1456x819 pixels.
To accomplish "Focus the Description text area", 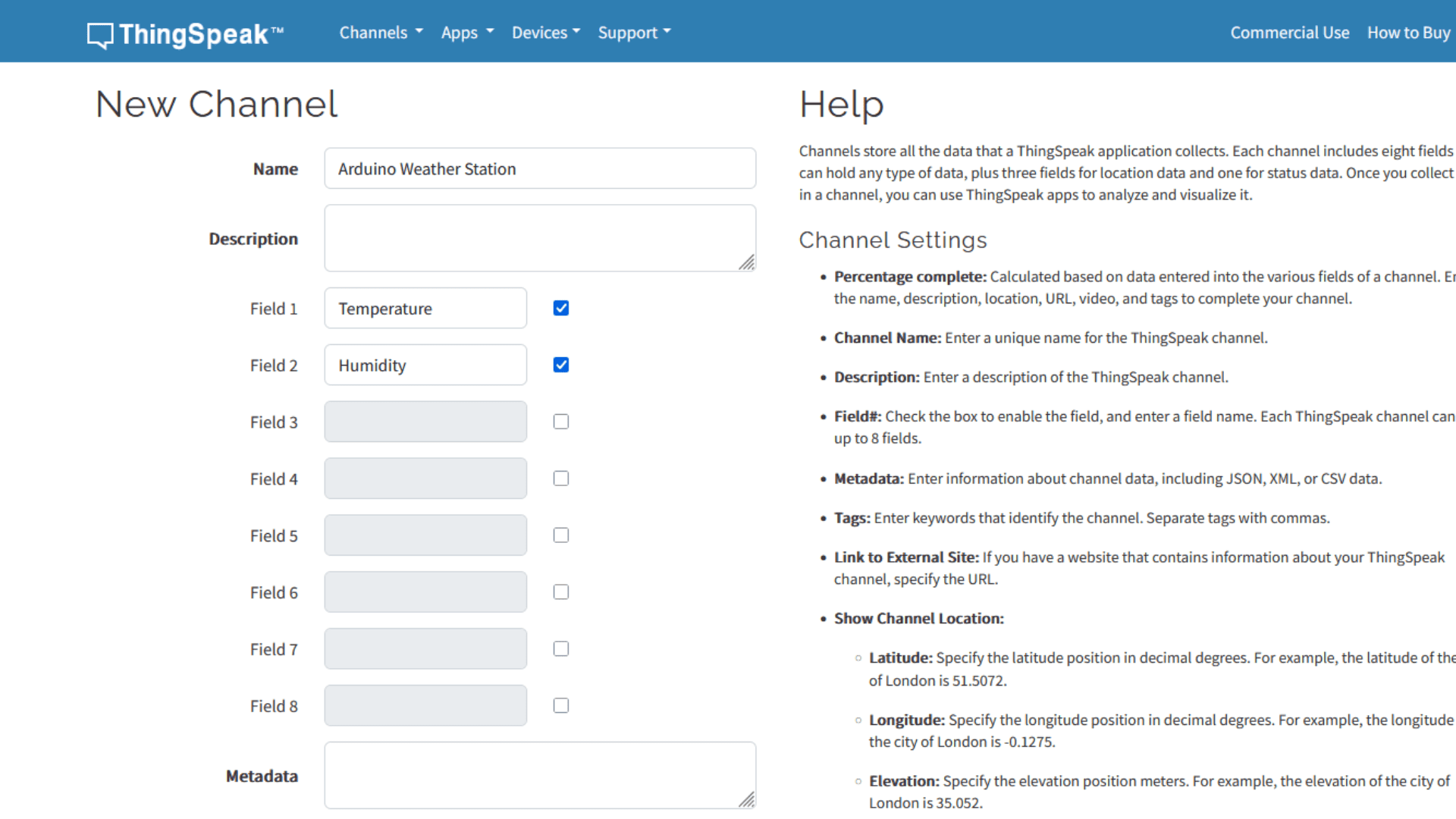I will (x=540, y=238).
